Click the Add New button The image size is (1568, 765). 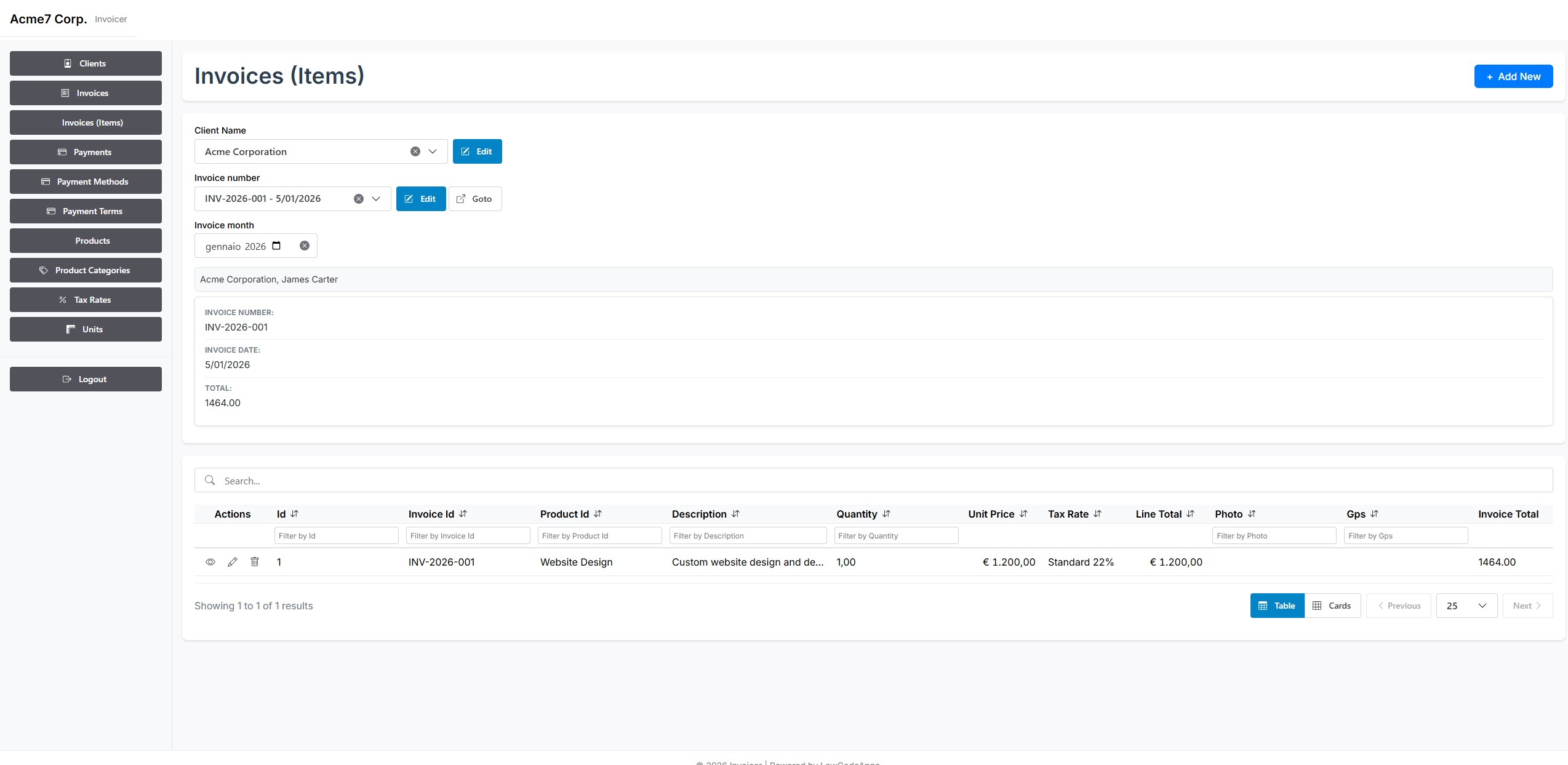coord(1513,76)
